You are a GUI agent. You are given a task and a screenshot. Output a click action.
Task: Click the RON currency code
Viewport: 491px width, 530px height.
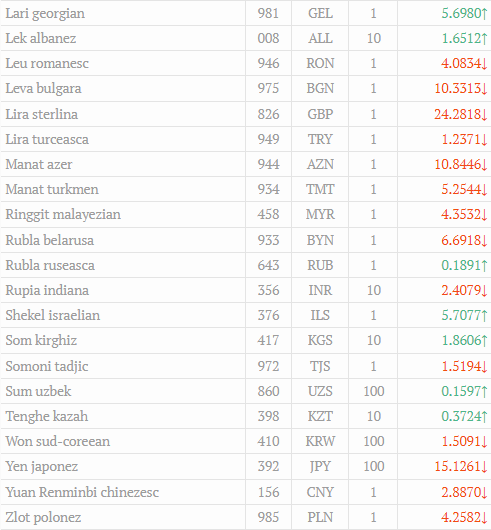click(320, 63)
